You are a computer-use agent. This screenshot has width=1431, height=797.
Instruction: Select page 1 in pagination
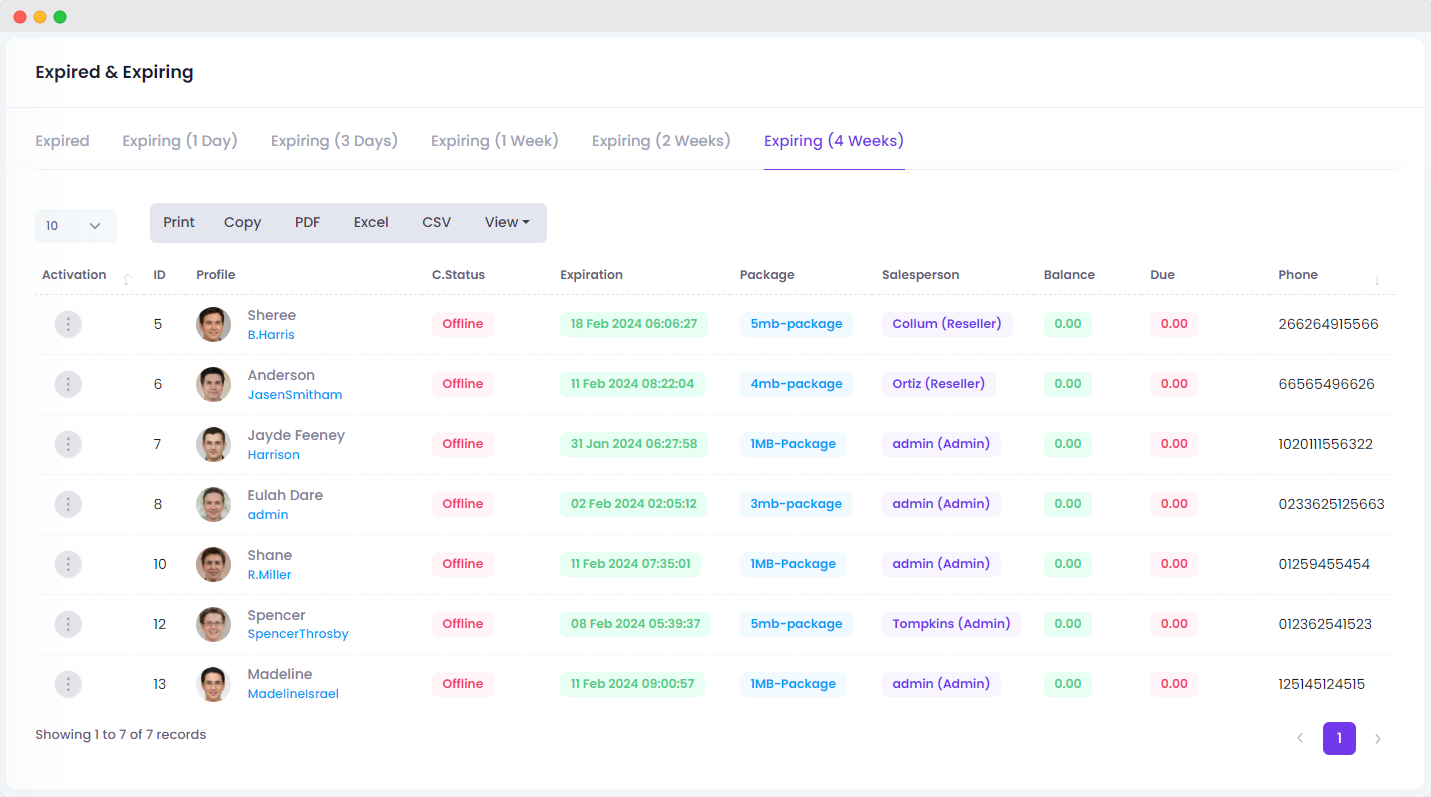pyautogui.click(x=1339, y=739)
